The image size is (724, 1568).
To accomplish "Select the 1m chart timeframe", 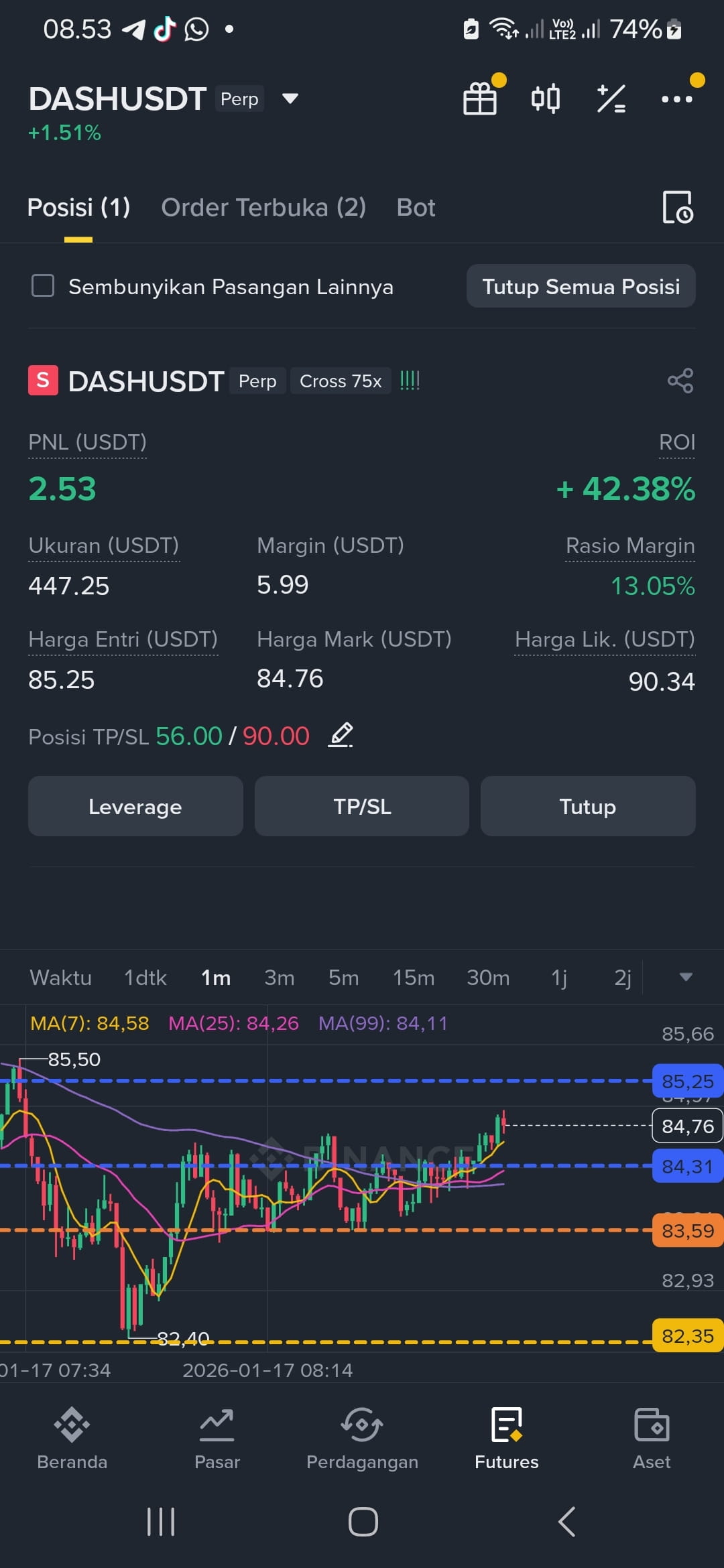I will 216,978.
